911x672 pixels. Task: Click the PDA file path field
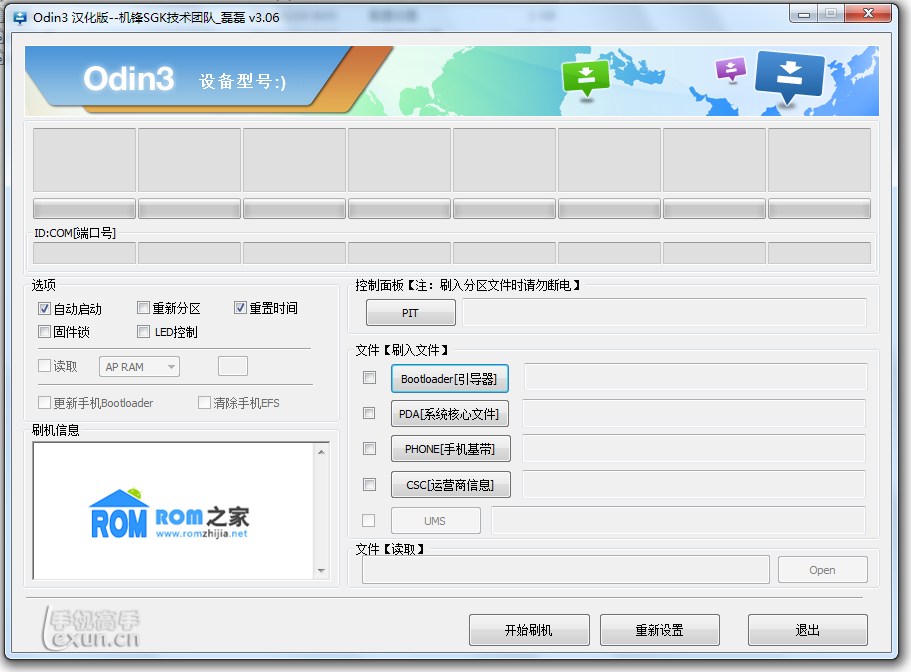coord(694,413)
